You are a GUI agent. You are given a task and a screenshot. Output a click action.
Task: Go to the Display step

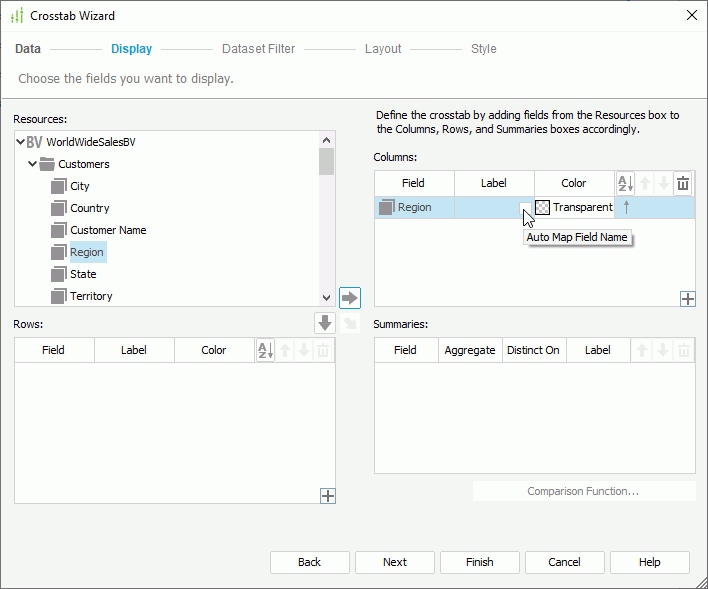tap(131, 49)
